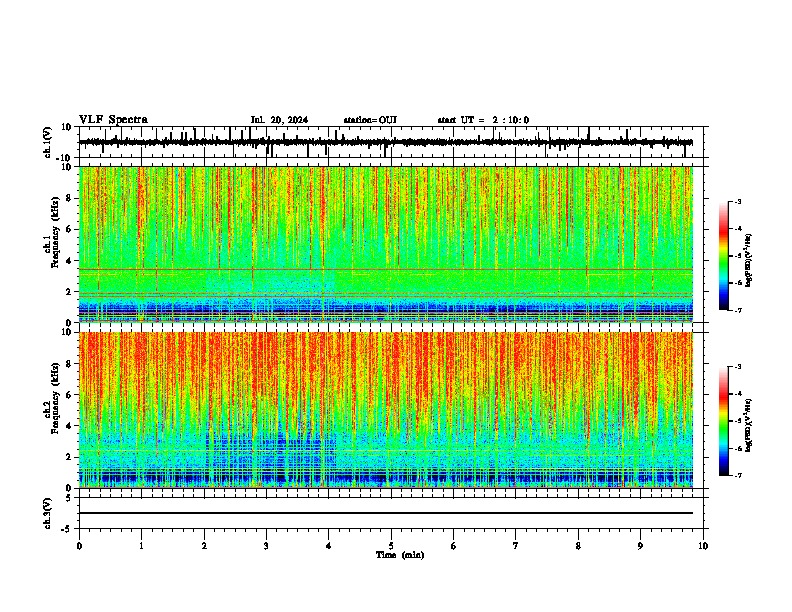Click the "-3" label on ch.1 colorbar
This screenshot has width=792, height=612.
[x=738, y=202]
